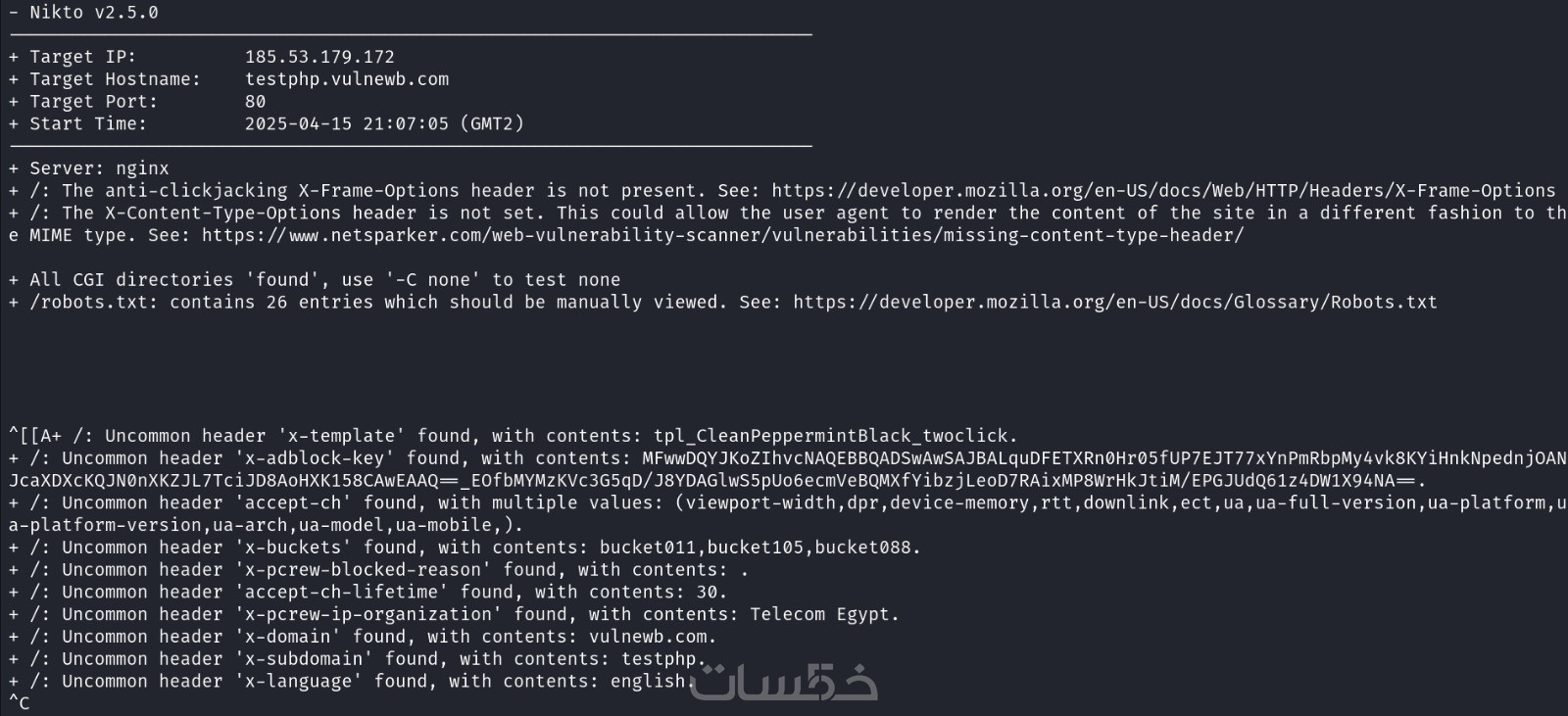Click the start time 2025-04-15 21:07:05
This screenshot has height=716, width=1568.
347,124
